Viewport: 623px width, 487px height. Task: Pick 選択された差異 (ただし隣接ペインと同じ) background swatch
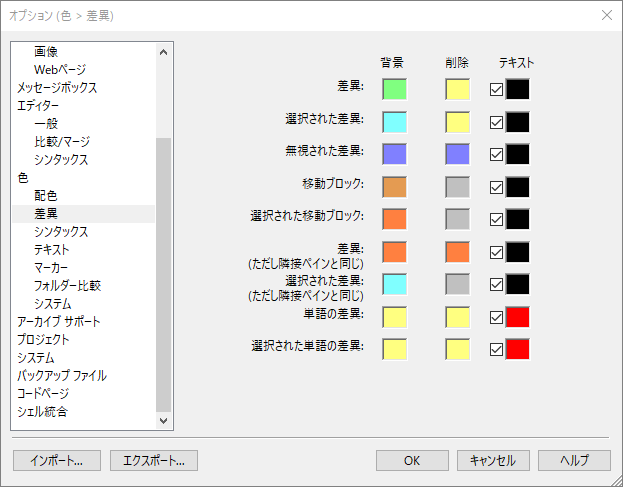point(395,284)
